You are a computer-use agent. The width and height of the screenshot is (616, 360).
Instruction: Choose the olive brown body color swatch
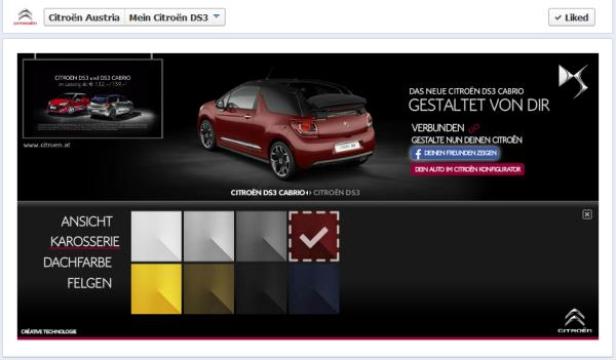coord(209,289)
